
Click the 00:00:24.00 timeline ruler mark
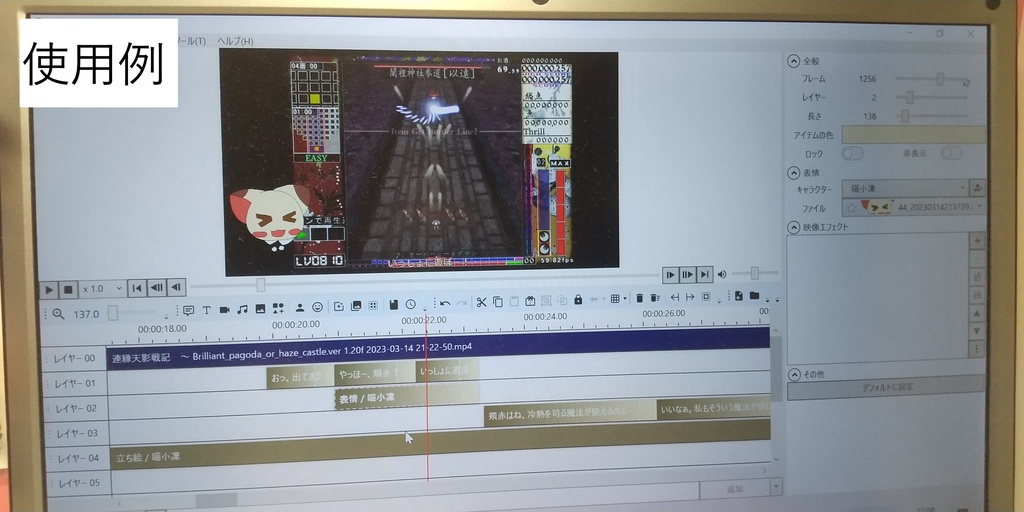coord(545,317)
